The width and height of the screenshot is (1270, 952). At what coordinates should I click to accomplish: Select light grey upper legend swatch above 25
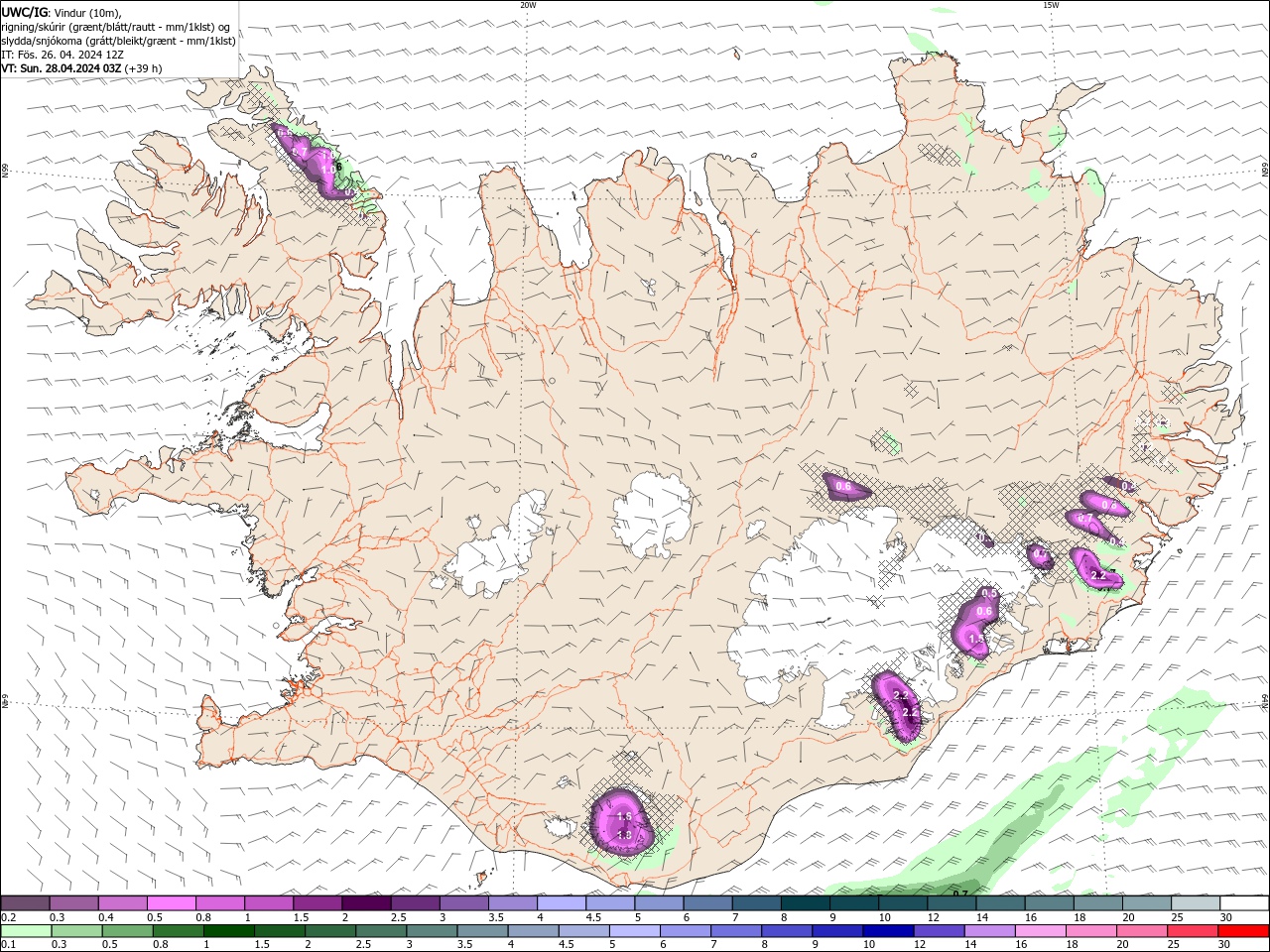1197,903
